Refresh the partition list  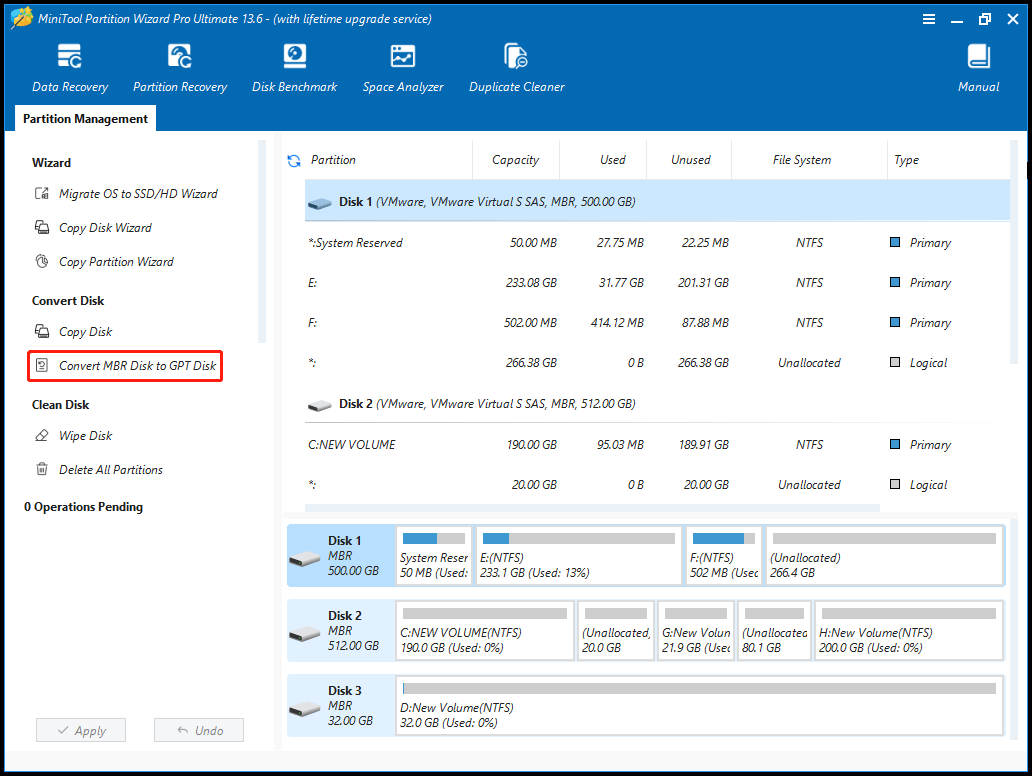(294, 161)
